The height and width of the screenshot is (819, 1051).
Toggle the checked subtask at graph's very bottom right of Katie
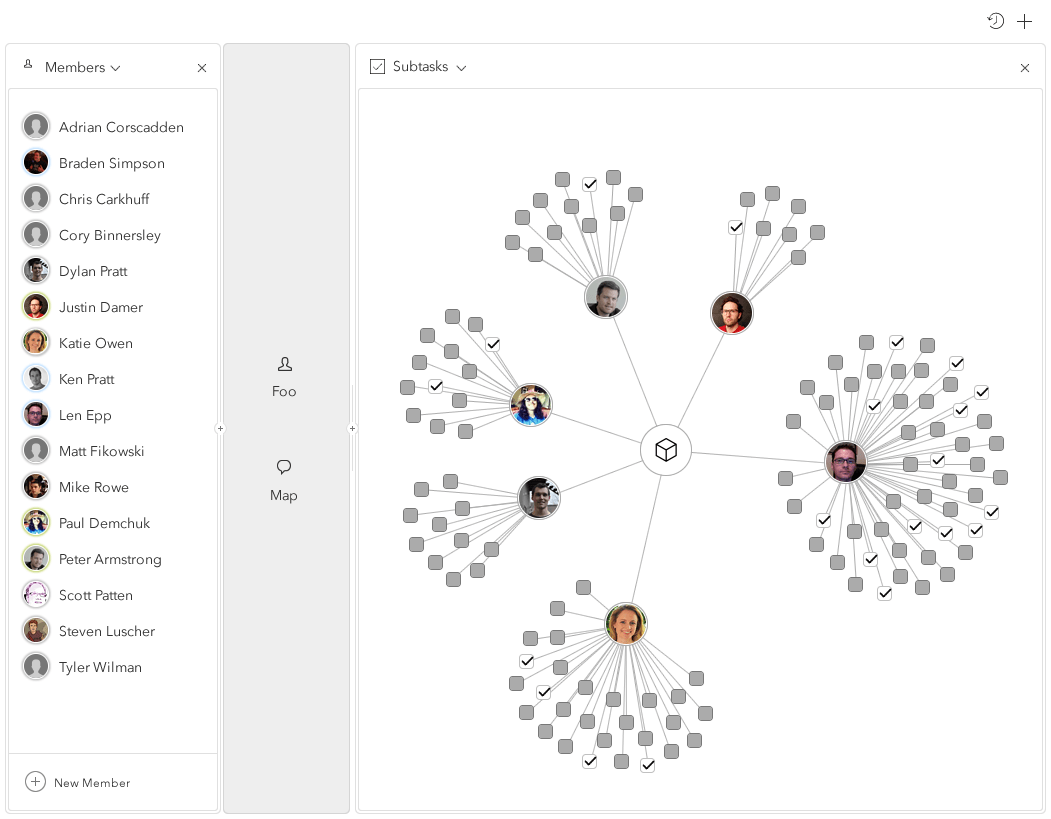tap(648, 765)
